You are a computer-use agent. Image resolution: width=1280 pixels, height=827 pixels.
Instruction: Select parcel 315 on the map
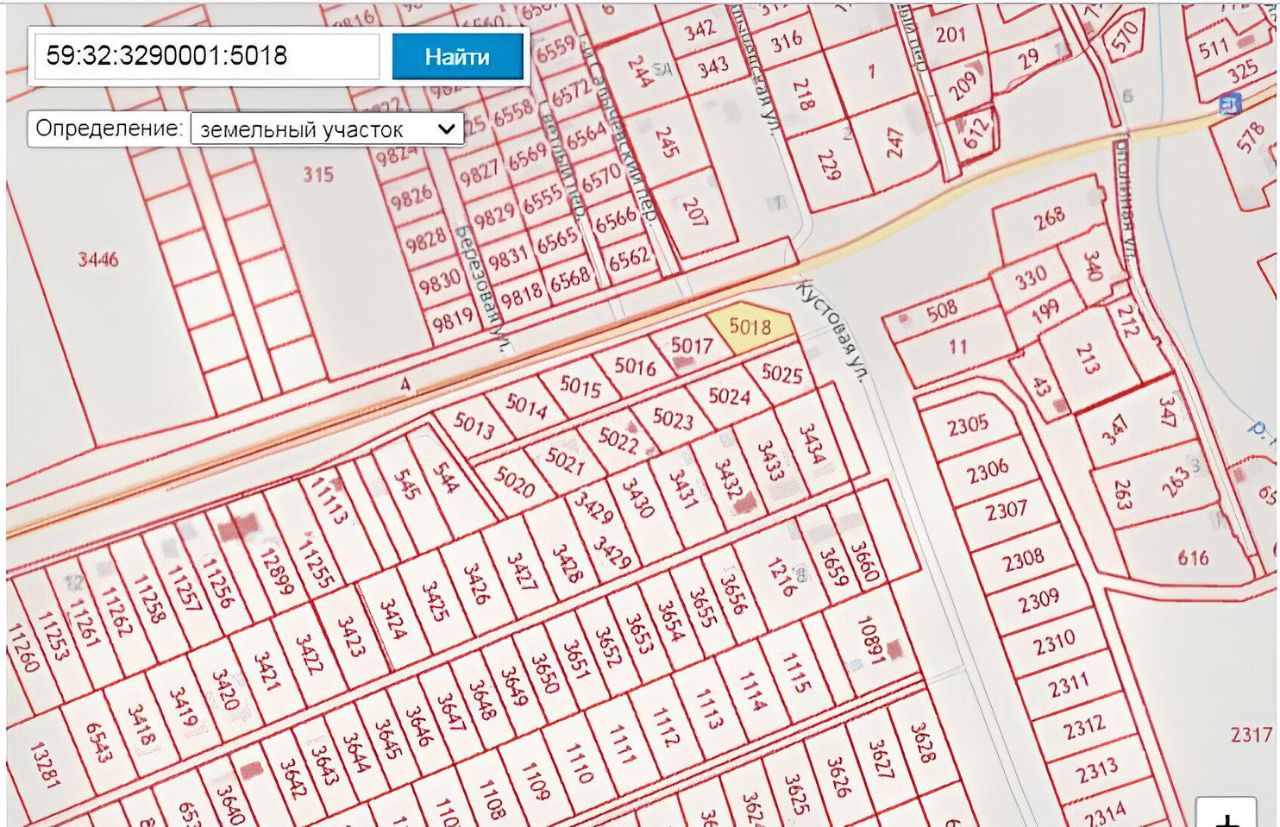tap(317, 174)
